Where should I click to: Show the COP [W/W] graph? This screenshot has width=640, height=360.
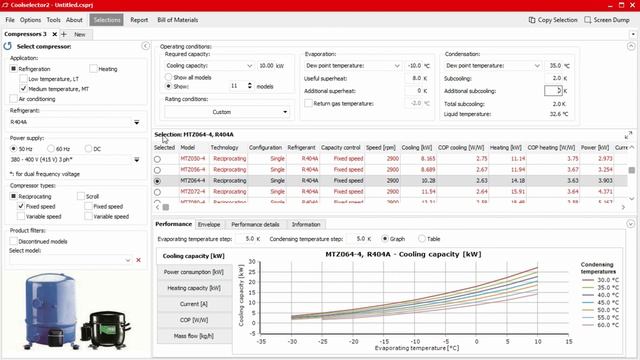(x=194, y=320)
